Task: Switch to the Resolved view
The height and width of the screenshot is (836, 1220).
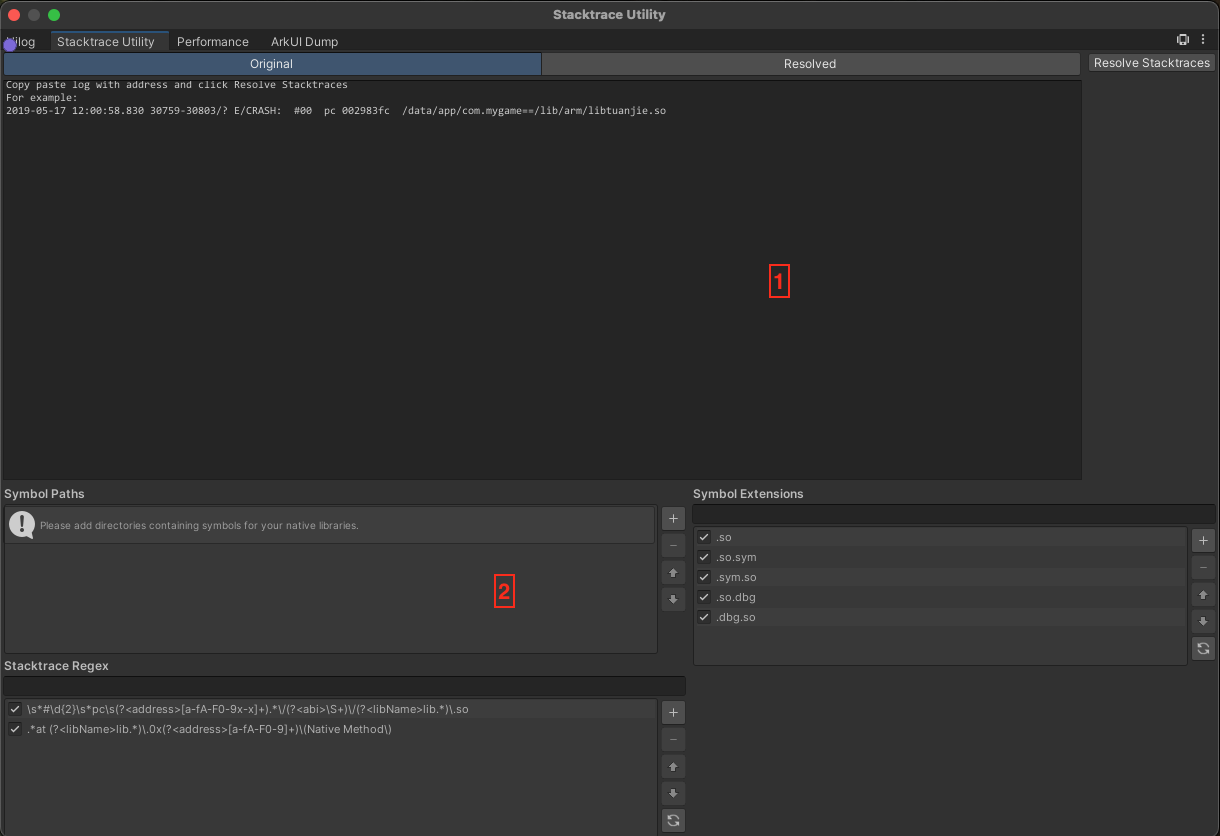Action: (x=809, y=63)
